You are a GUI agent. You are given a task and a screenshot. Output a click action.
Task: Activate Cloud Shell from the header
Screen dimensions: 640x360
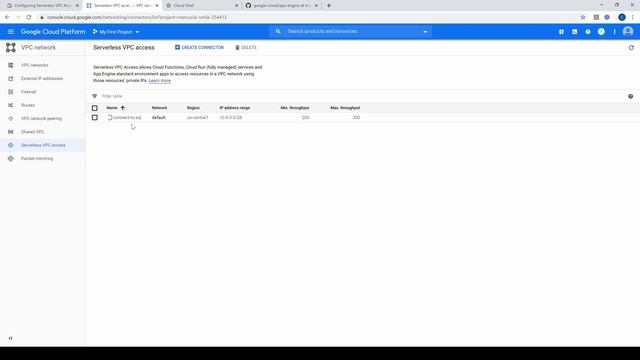pos(575,32)
